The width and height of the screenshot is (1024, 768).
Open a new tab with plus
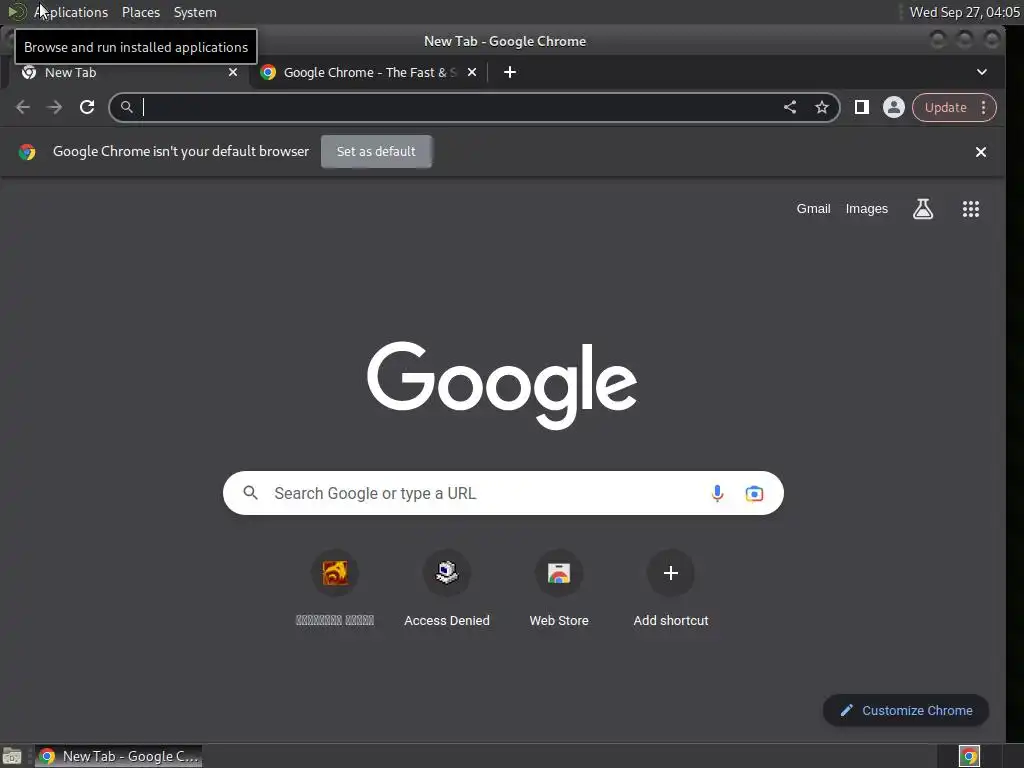point(510,72)
